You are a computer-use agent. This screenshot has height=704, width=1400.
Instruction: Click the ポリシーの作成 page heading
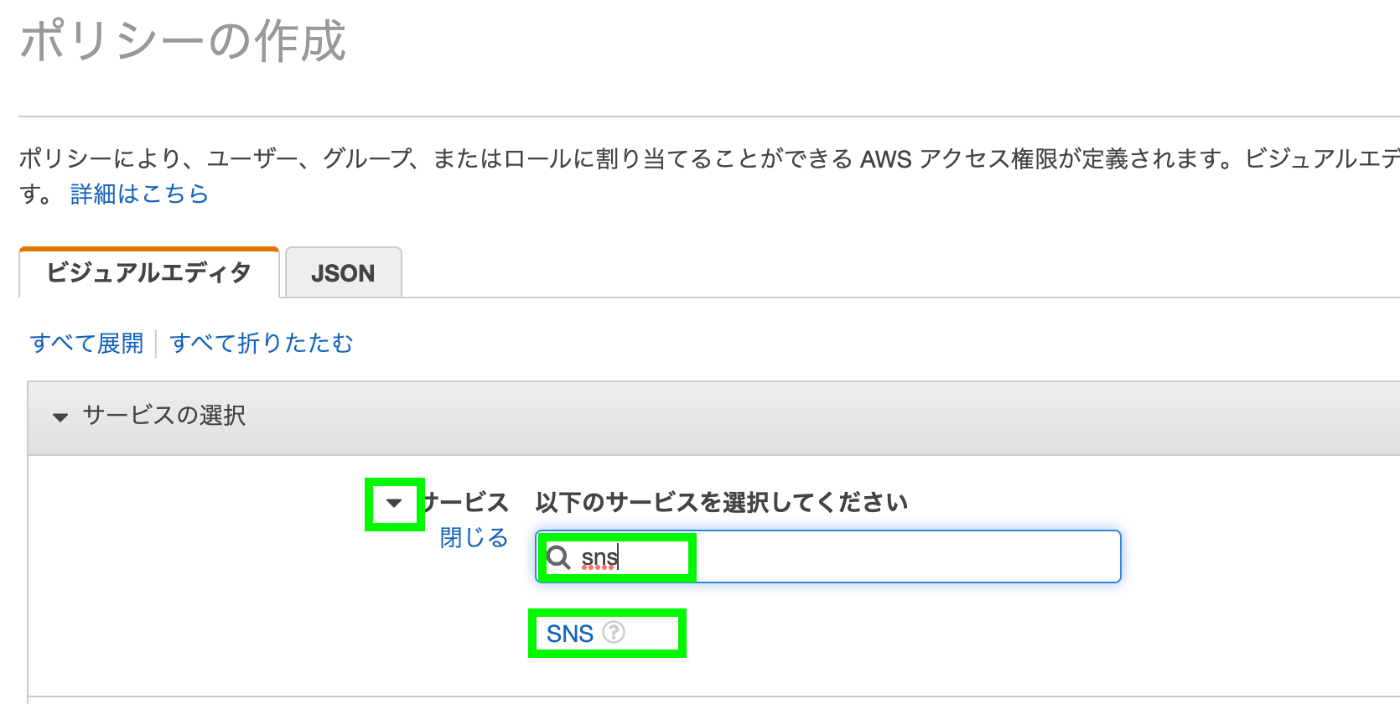click(183, 42)
